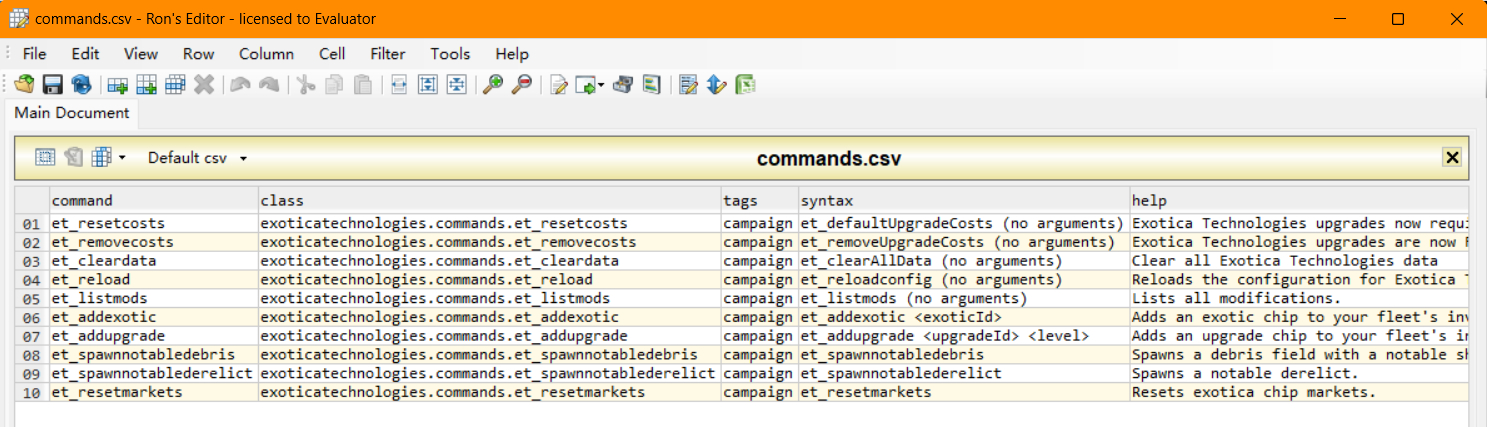Click the delete (X) toolbar icon
This screenshot has height=427, width=1487.
coord(204,85)
